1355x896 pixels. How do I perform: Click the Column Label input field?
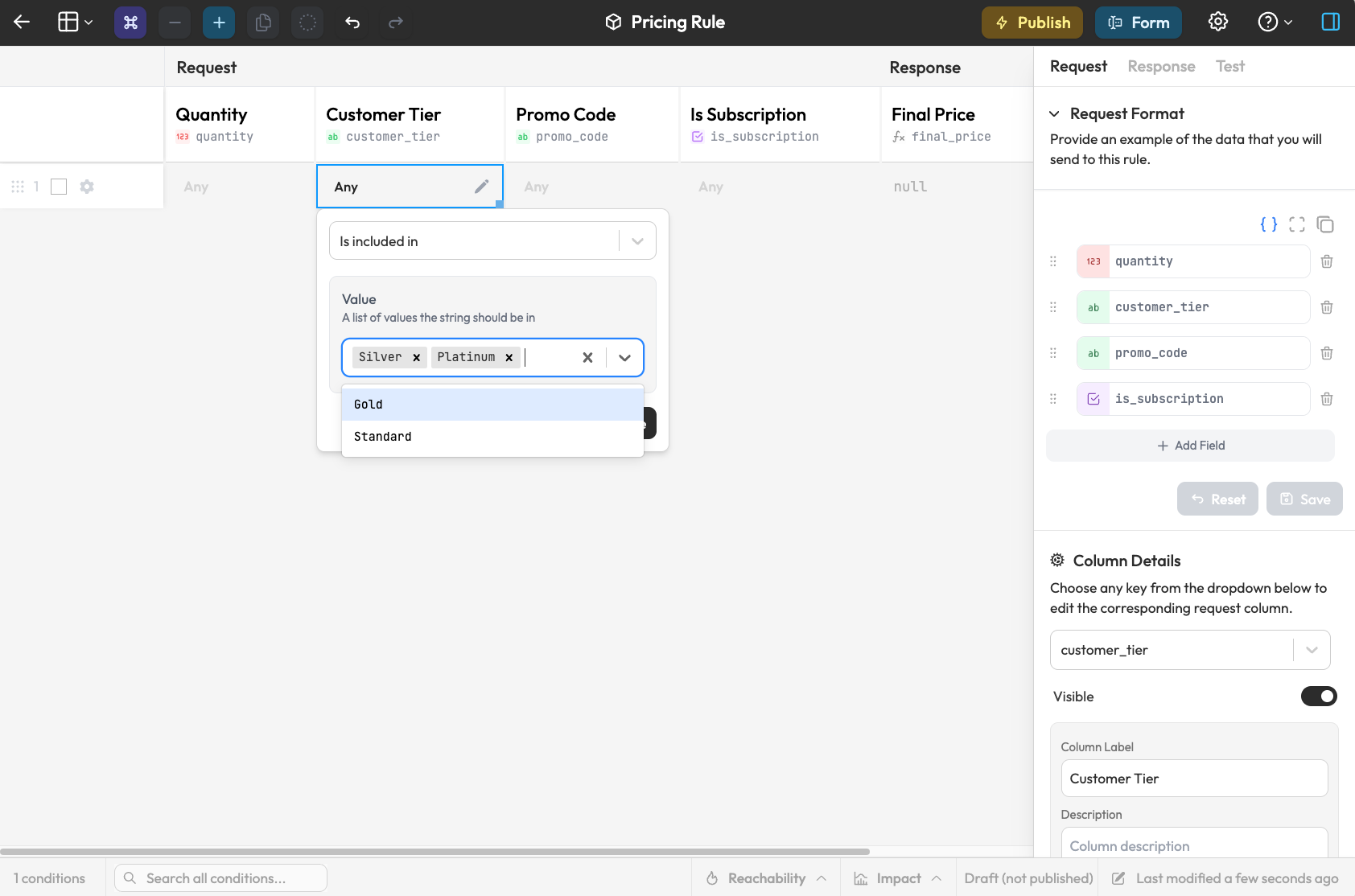(1194, 779)
